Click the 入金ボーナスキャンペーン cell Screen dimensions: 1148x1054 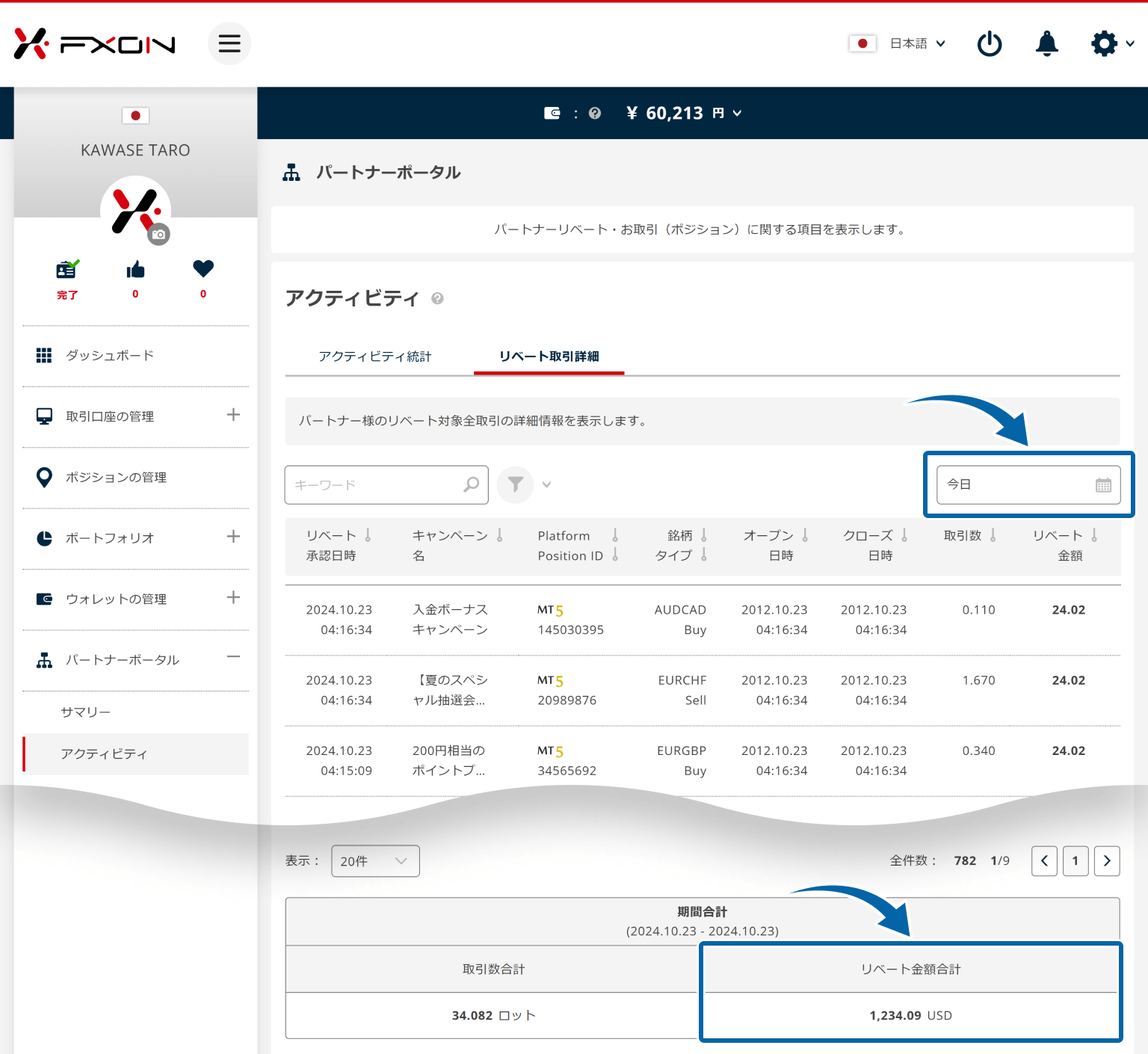(450, 620)
